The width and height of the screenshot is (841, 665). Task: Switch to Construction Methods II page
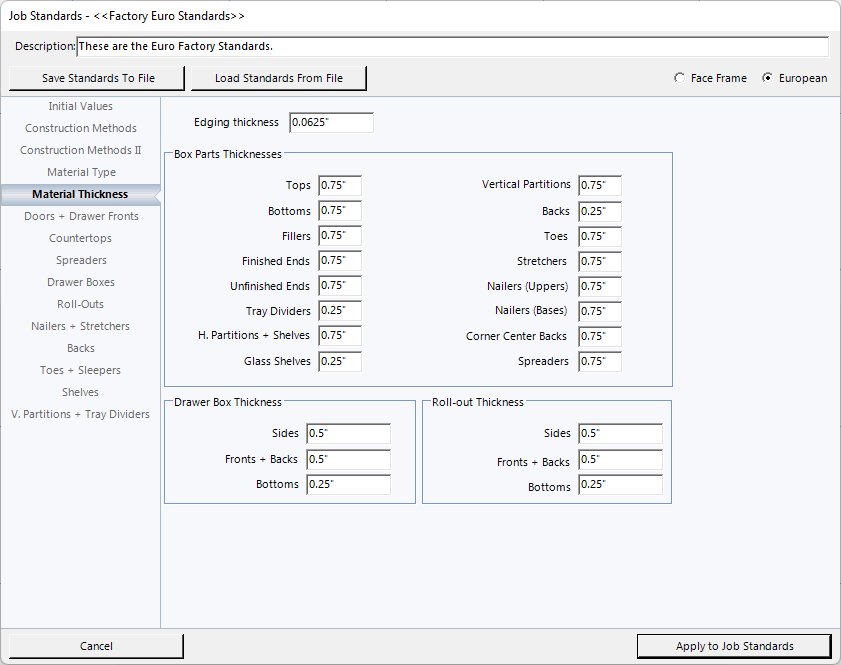(x=80, y=150)
